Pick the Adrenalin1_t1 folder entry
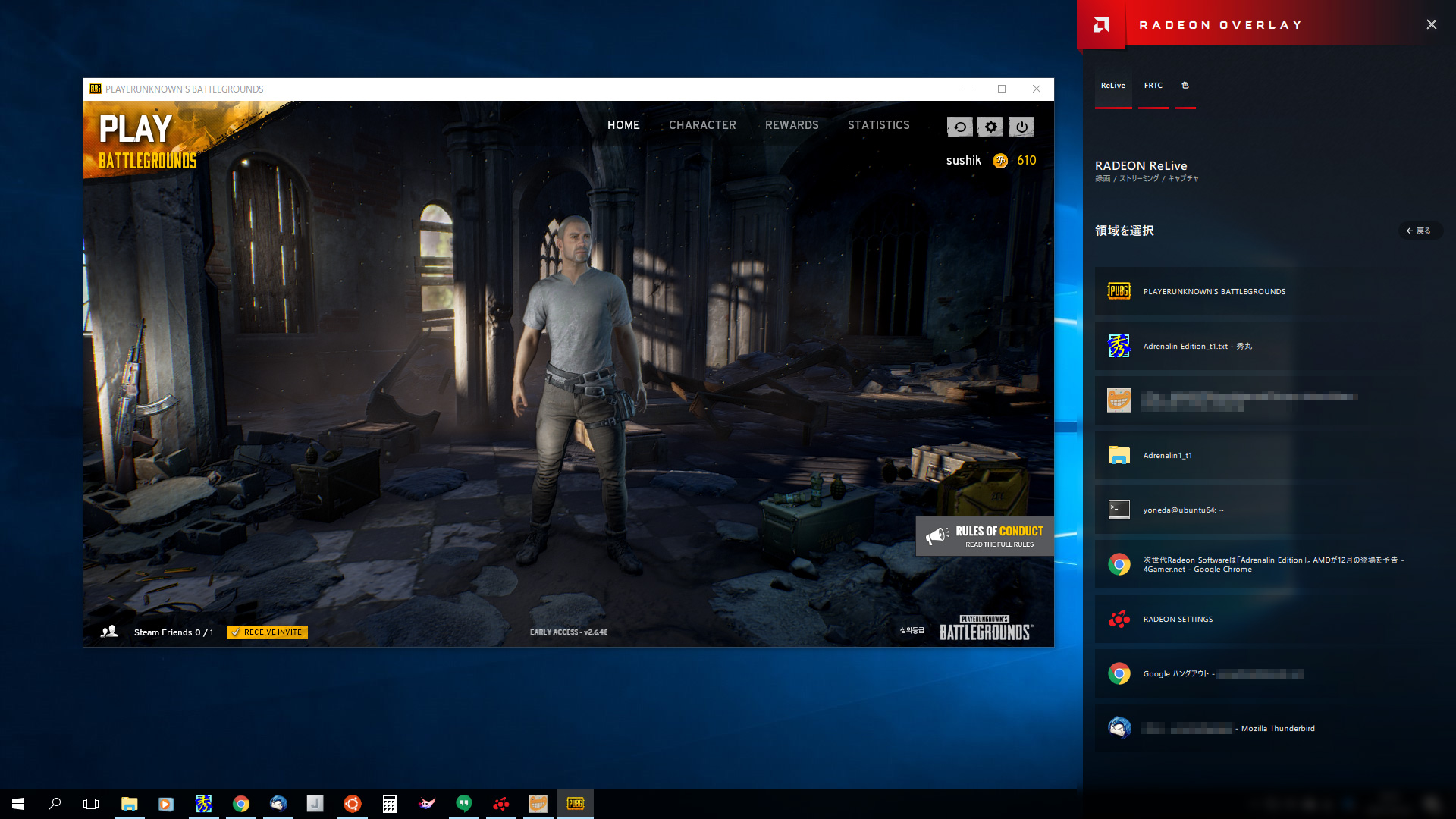Image resolution: width=1456 pixels, height=819 pixels. [1168, 455]
